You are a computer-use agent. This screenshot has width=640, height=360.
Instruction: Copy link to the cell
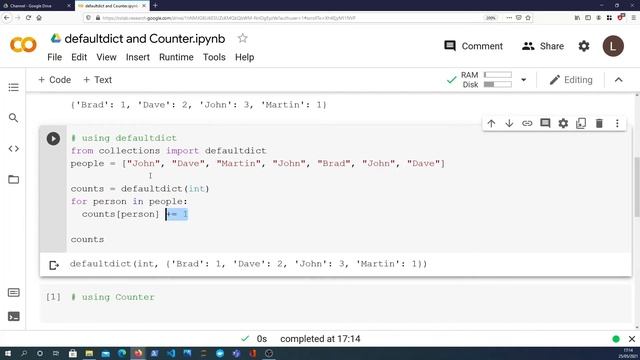pos(527,123)
